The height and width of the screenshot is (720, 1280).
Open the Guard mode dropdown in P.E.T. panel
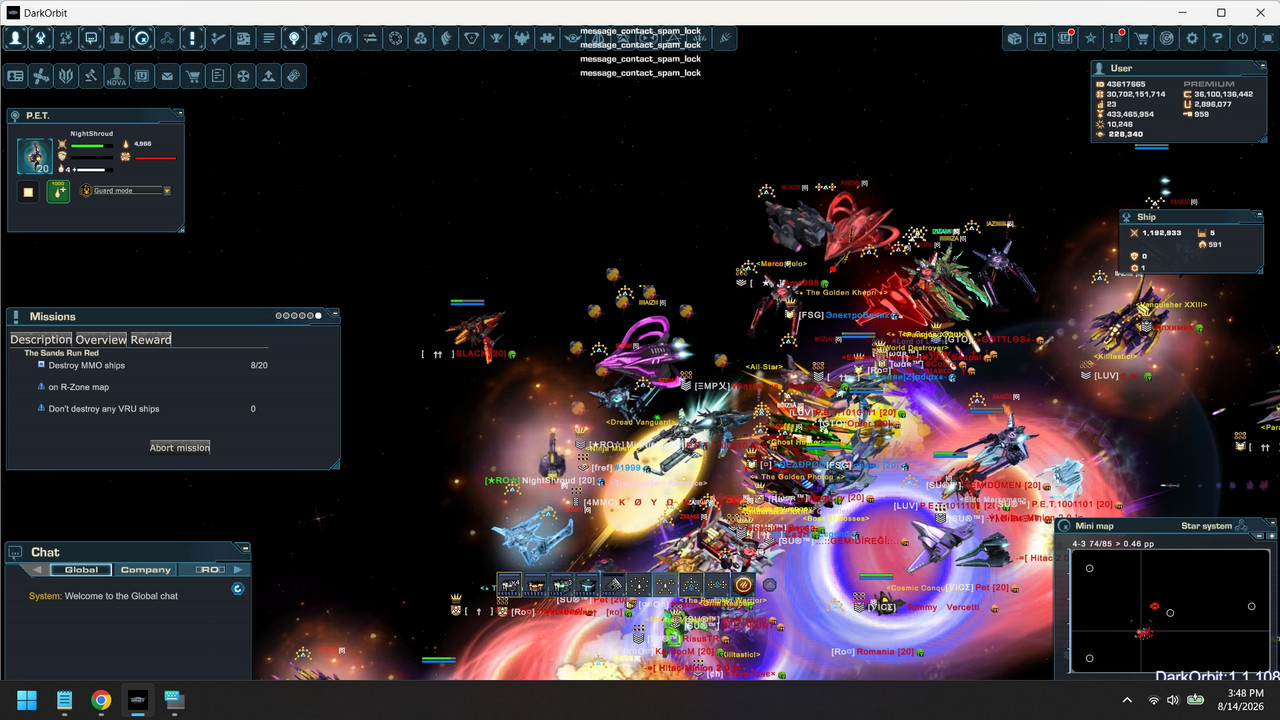[126, 190]
